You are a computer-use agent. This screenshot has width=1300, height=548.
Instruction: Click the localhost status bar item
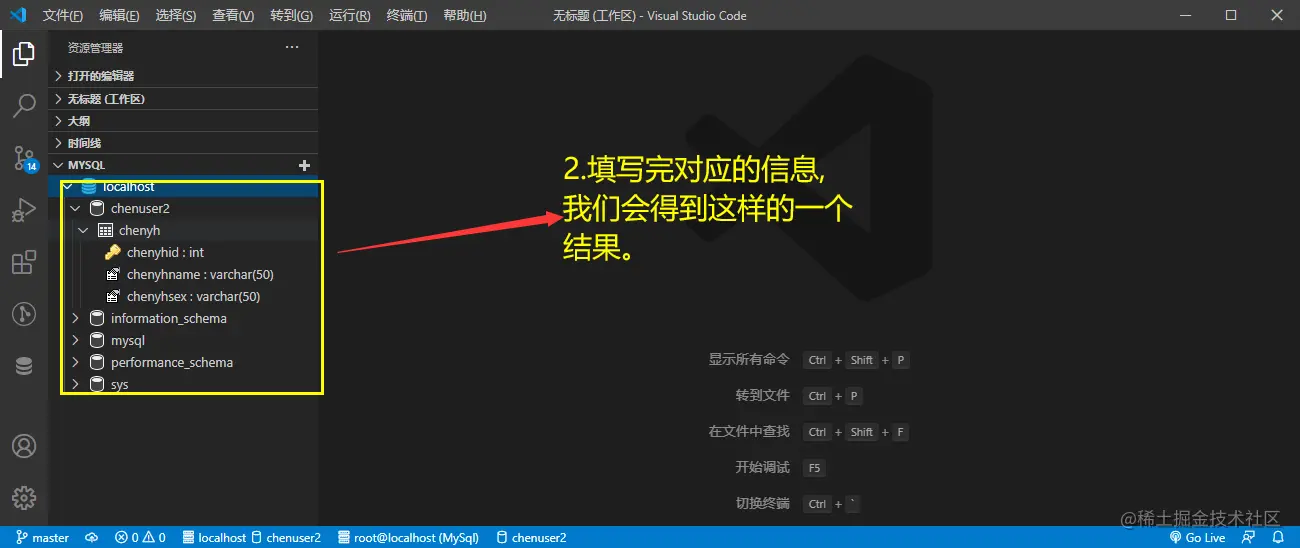213,538
